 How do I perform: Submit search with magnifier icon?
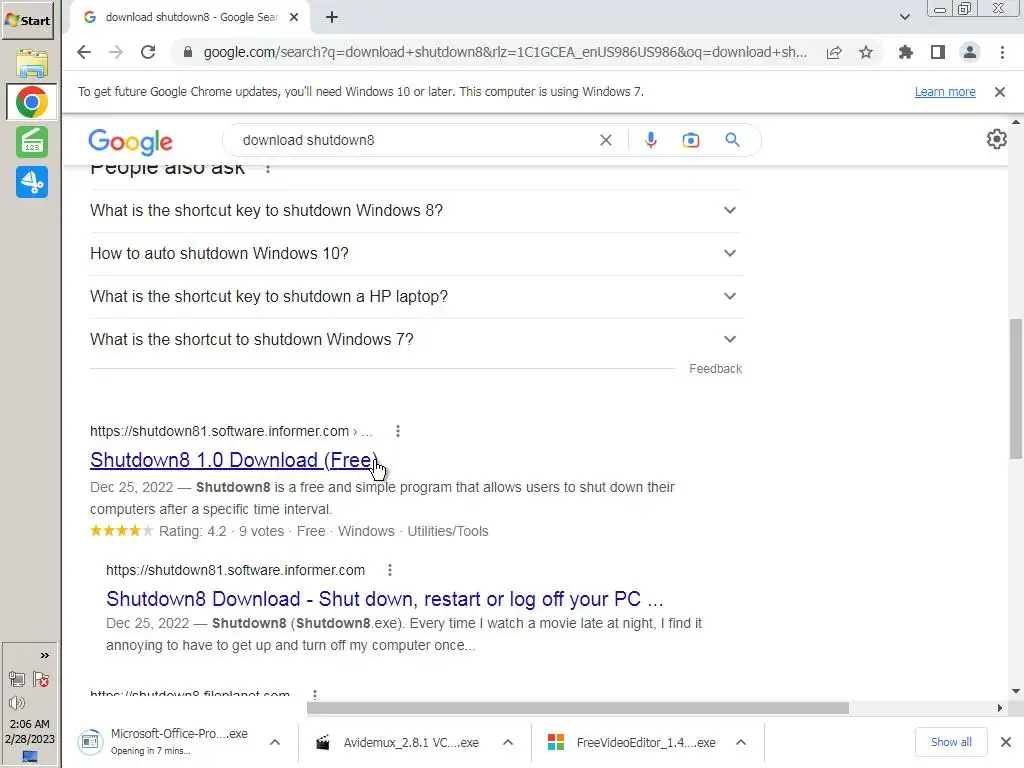(733, 140)
